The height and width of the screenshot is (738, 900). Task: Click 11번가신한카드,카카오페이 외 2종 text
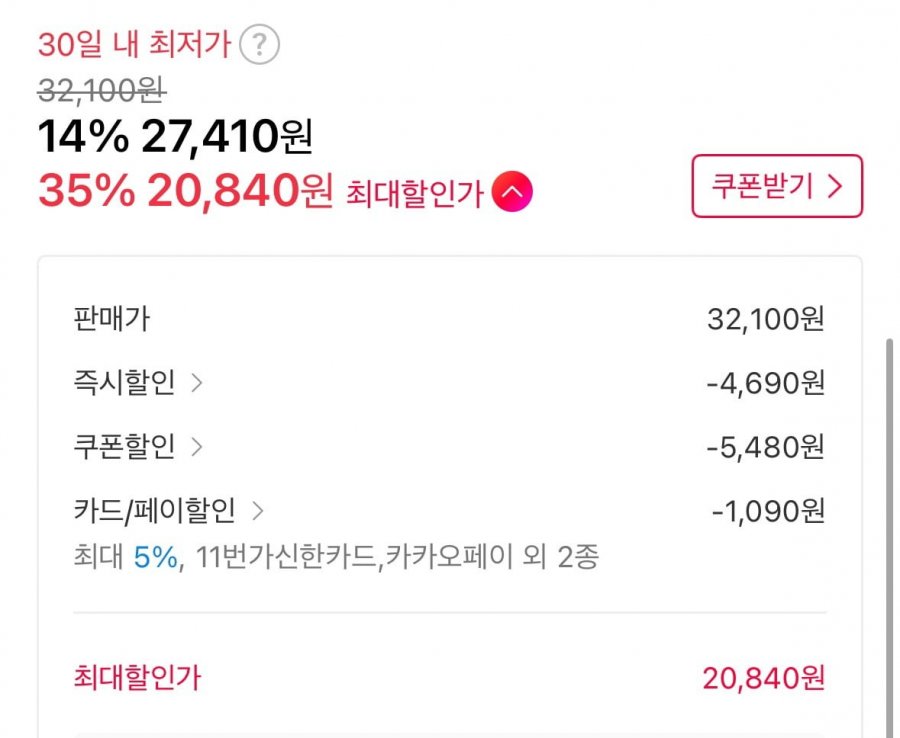click(397, 557)
